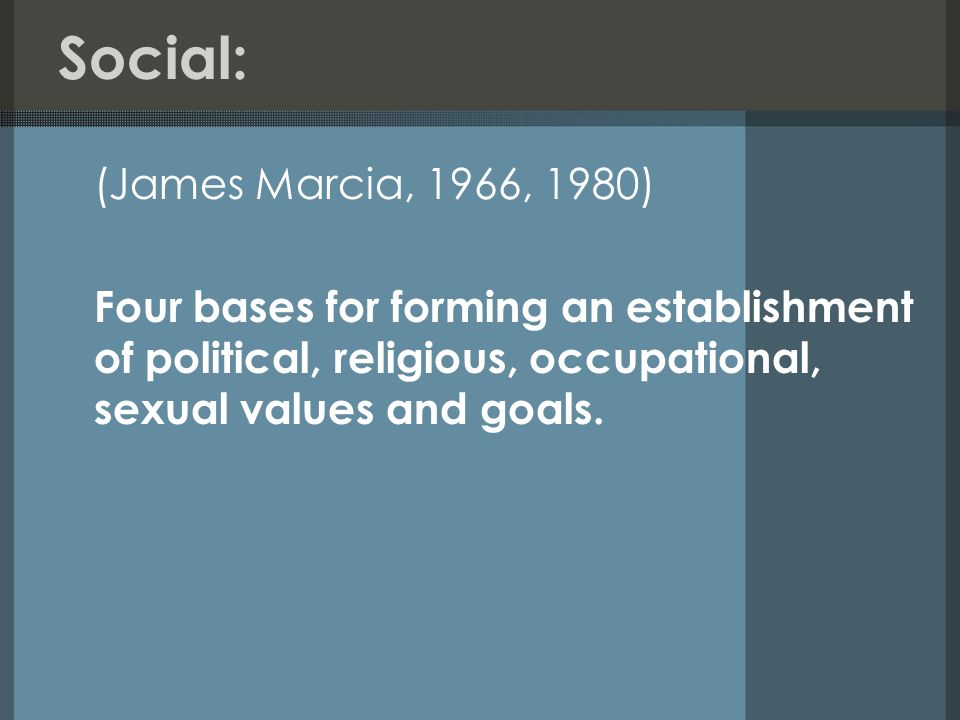Select the word "occupational," in body text
Viewport: 960px width, 720px height.
(675, 359)
